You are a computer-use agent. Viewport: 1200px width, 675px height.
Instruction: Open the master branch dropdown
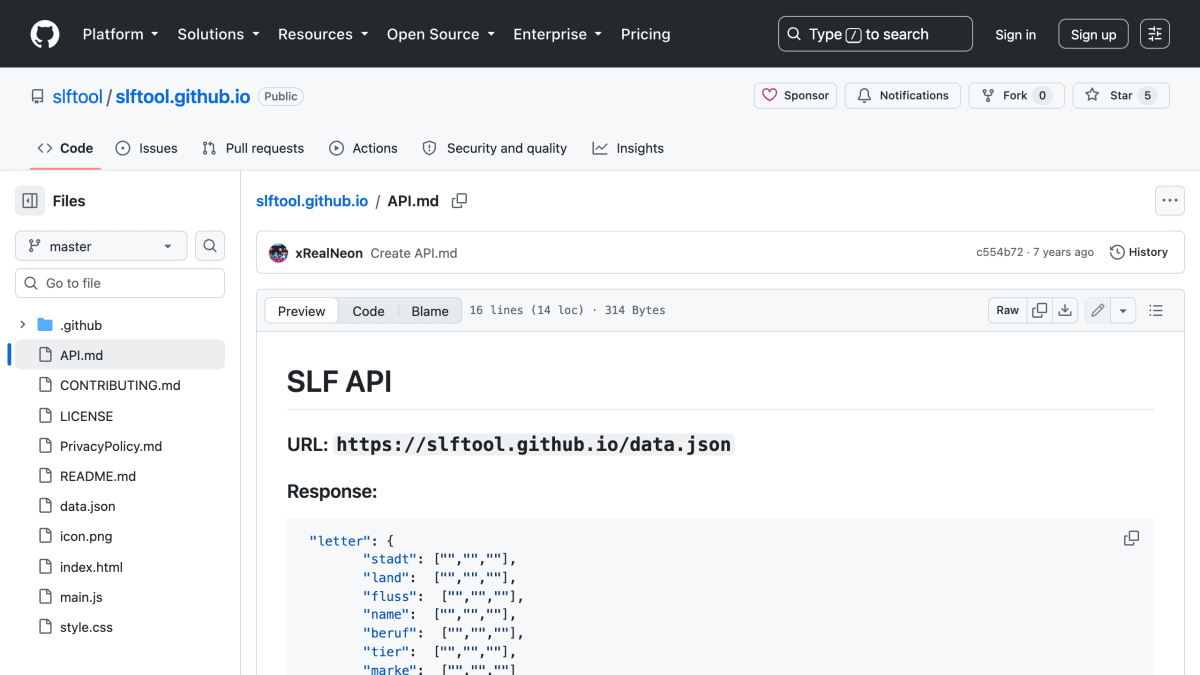pyautogui.click(x=101, y=246)
